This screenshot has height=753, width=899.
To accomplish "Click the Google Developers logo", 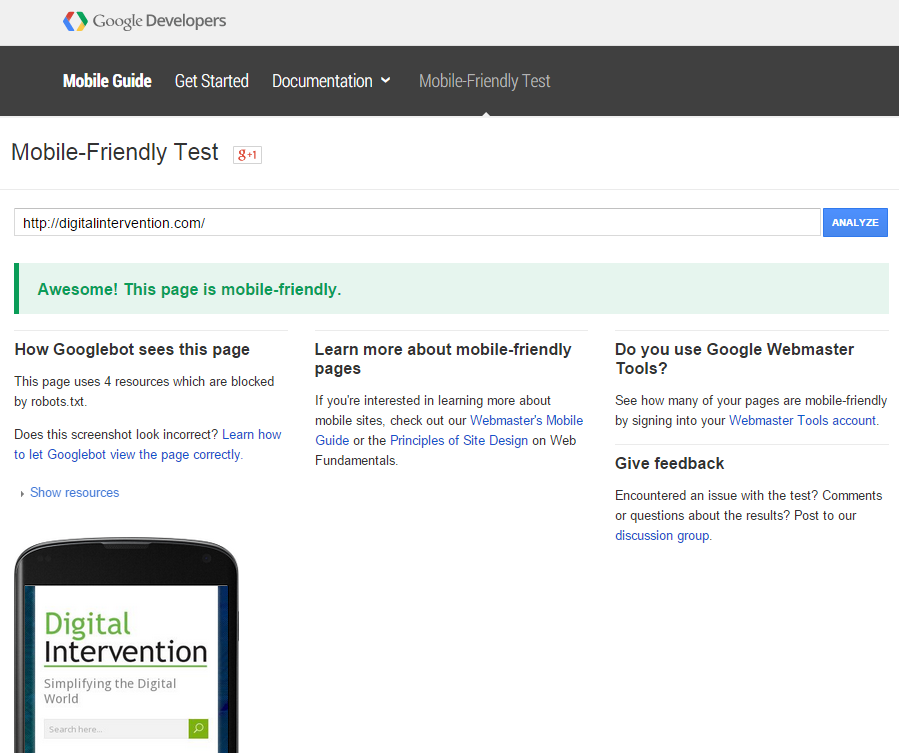I will point(144,21).
